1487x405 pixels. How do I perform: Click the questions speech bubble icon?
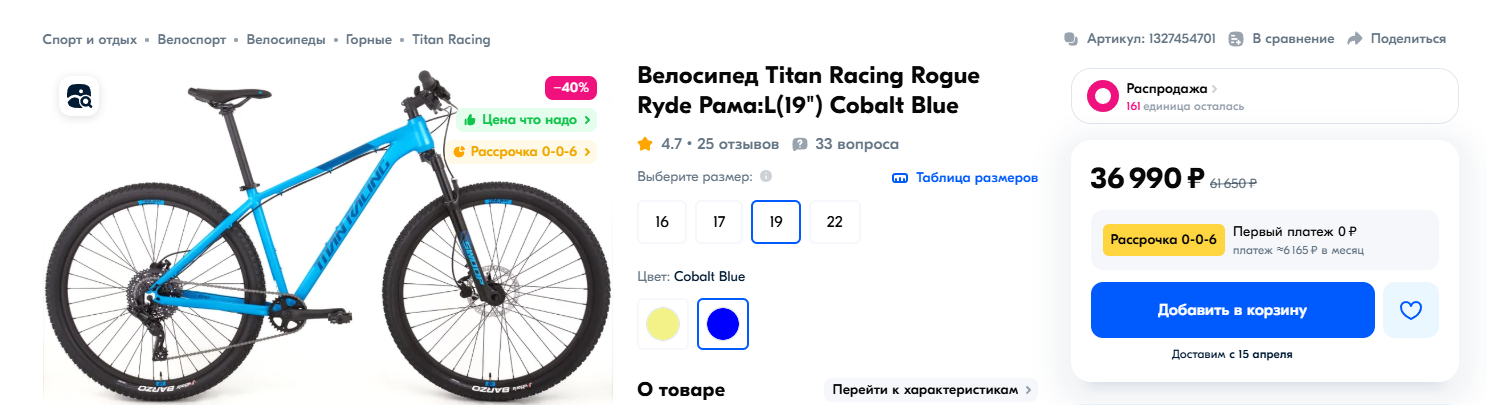click(800, 144)
